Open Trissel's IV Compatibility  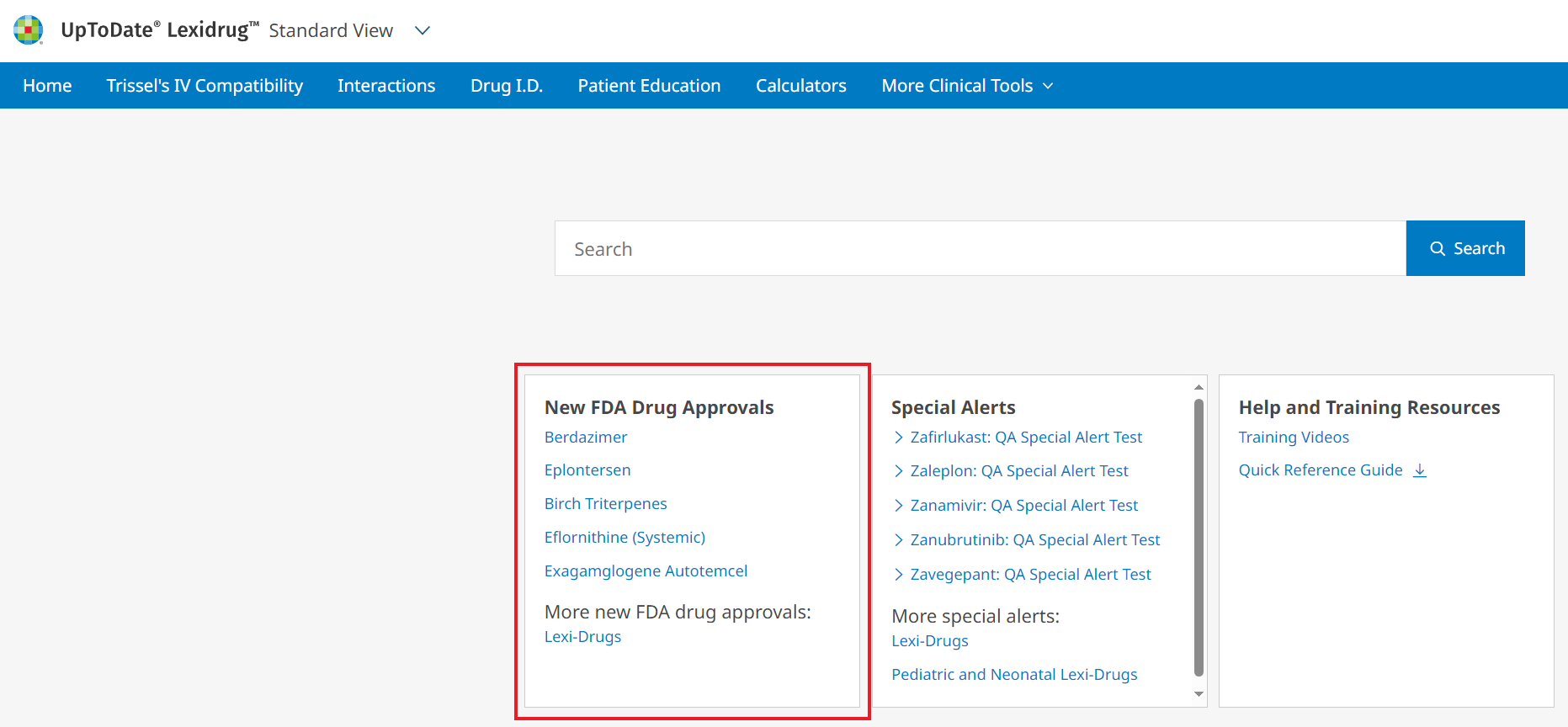pyautogui.click(x=205, y=86)
